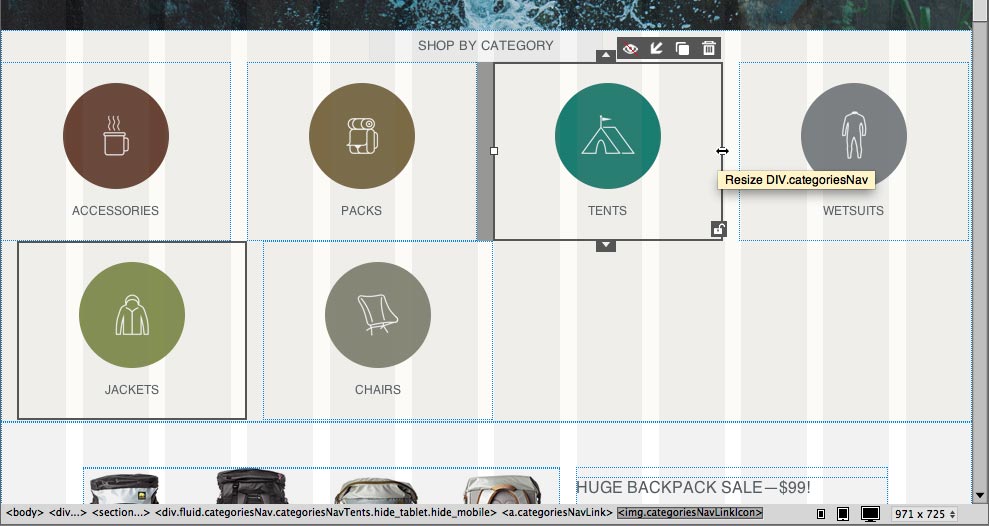Image resolution: width=989 pixels, height=526 pixels.
Task: Select the Accessories mug circle icon
Action: (x=116, y=136)
